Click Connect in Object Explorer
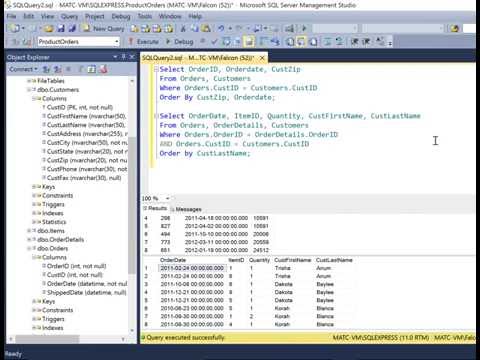The width and height of the screenshot is (480, 360). pos(23,69)
